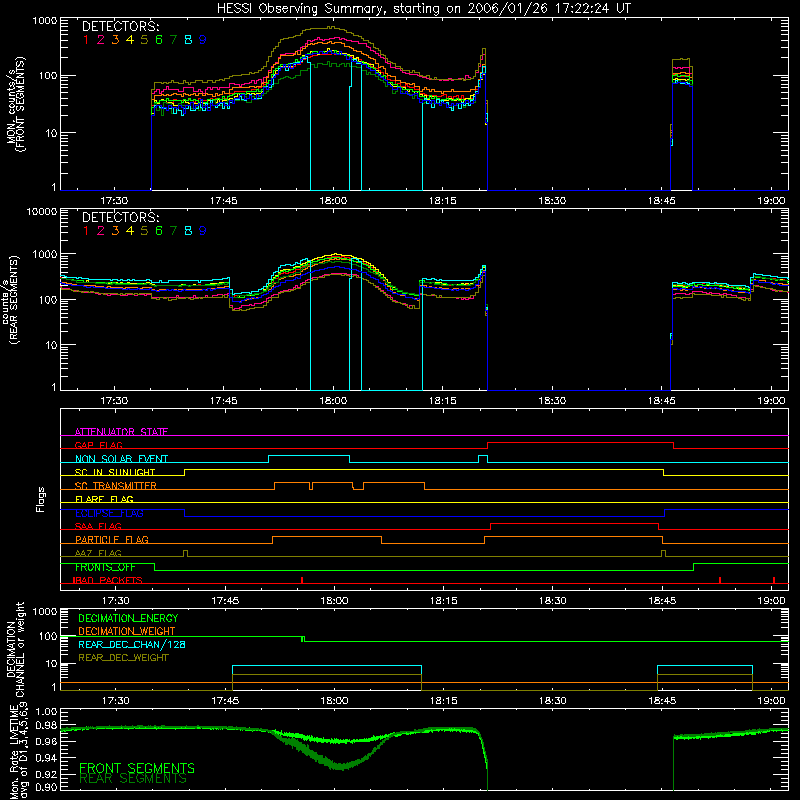
Task: Click the red BAD_PACKETS flag label
Action: click(x=107, y=581)
